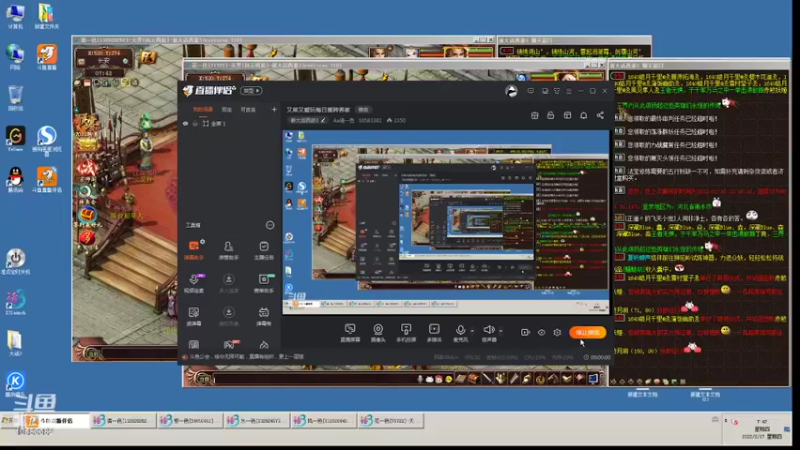This screenshot has width=800, height=450.
Task: Start recording with the video record icon
Action: tap(525, 333)
